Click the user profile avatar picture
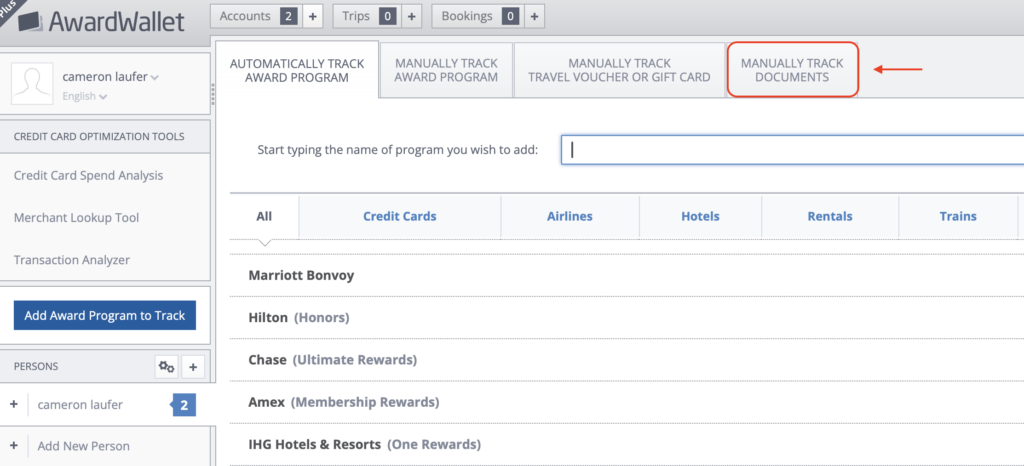The image size is (1024, 466). pyautogui.click(x=32, y=84)
